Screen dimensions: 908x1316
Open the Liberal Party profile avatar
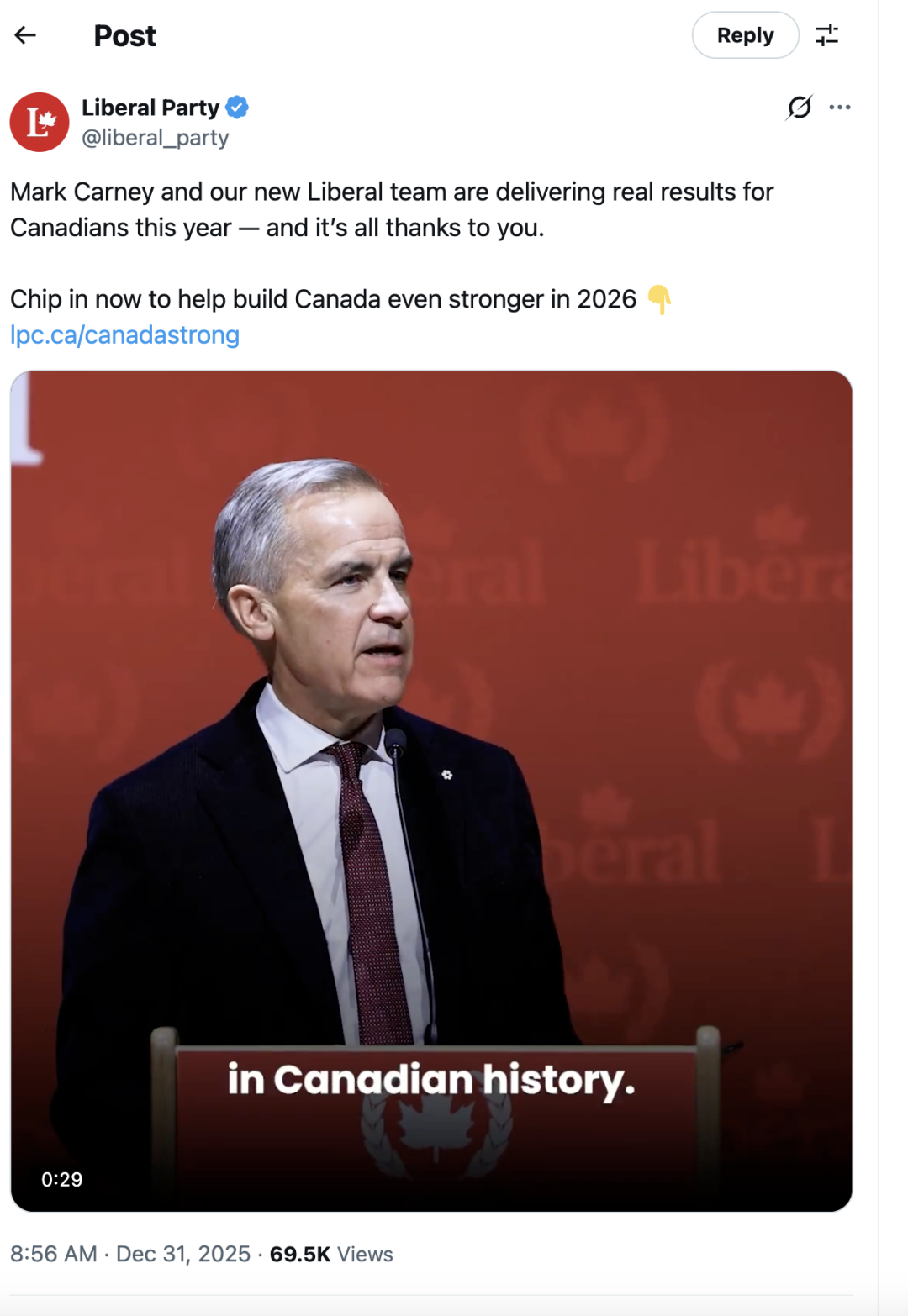pos(40,122)
